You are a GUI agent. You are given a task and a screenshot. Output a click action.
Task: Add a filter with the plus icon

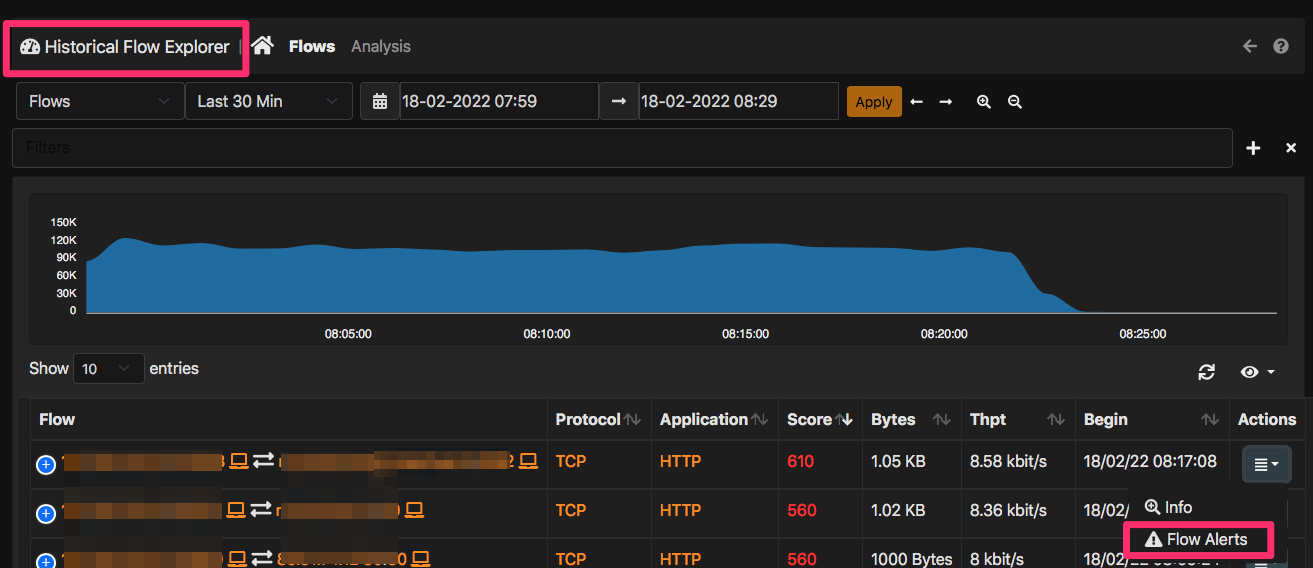pyautogui.click(x=1253, y=148)
